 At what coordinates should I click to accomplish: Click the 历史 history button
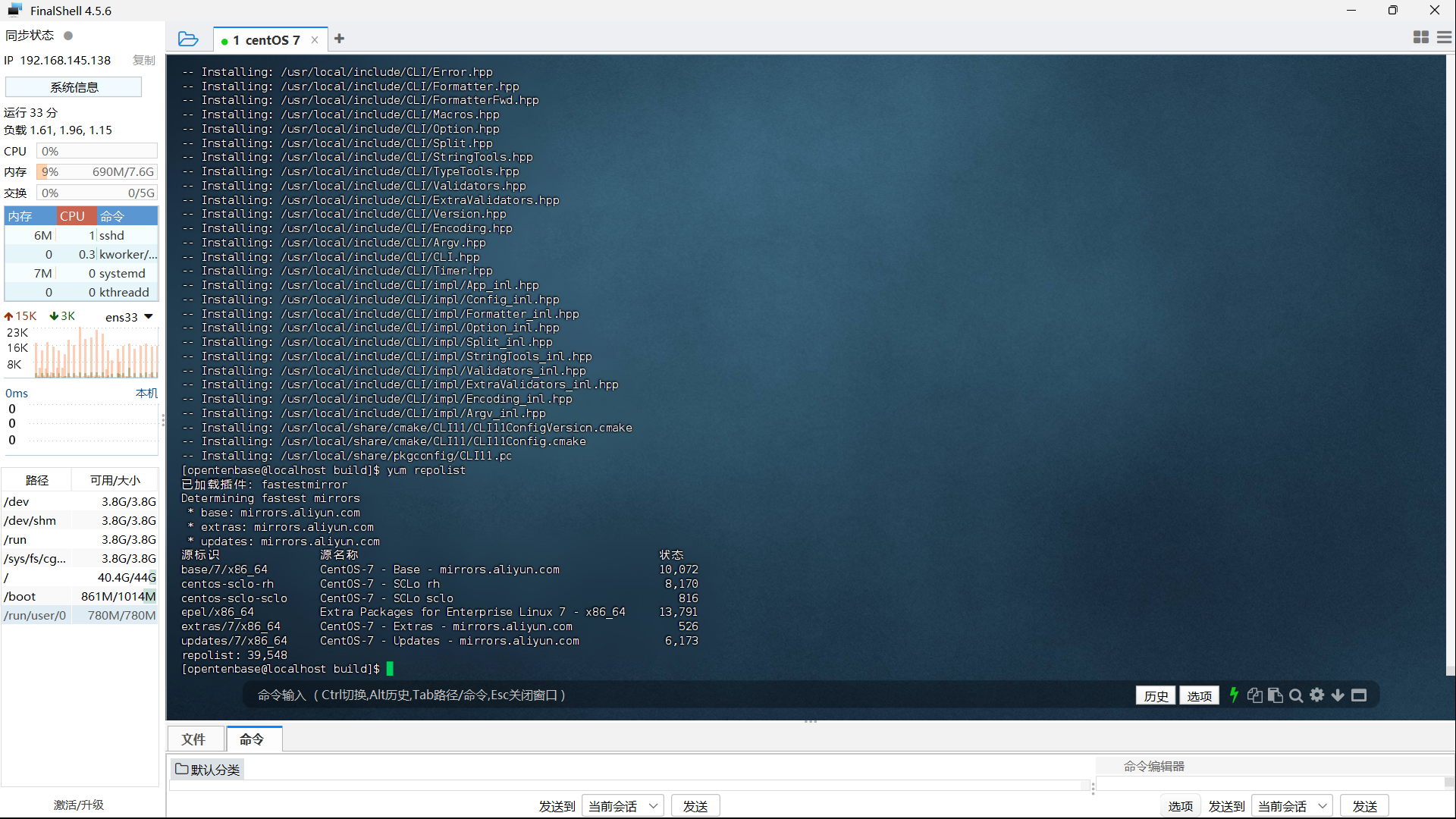coord(1156,695)
